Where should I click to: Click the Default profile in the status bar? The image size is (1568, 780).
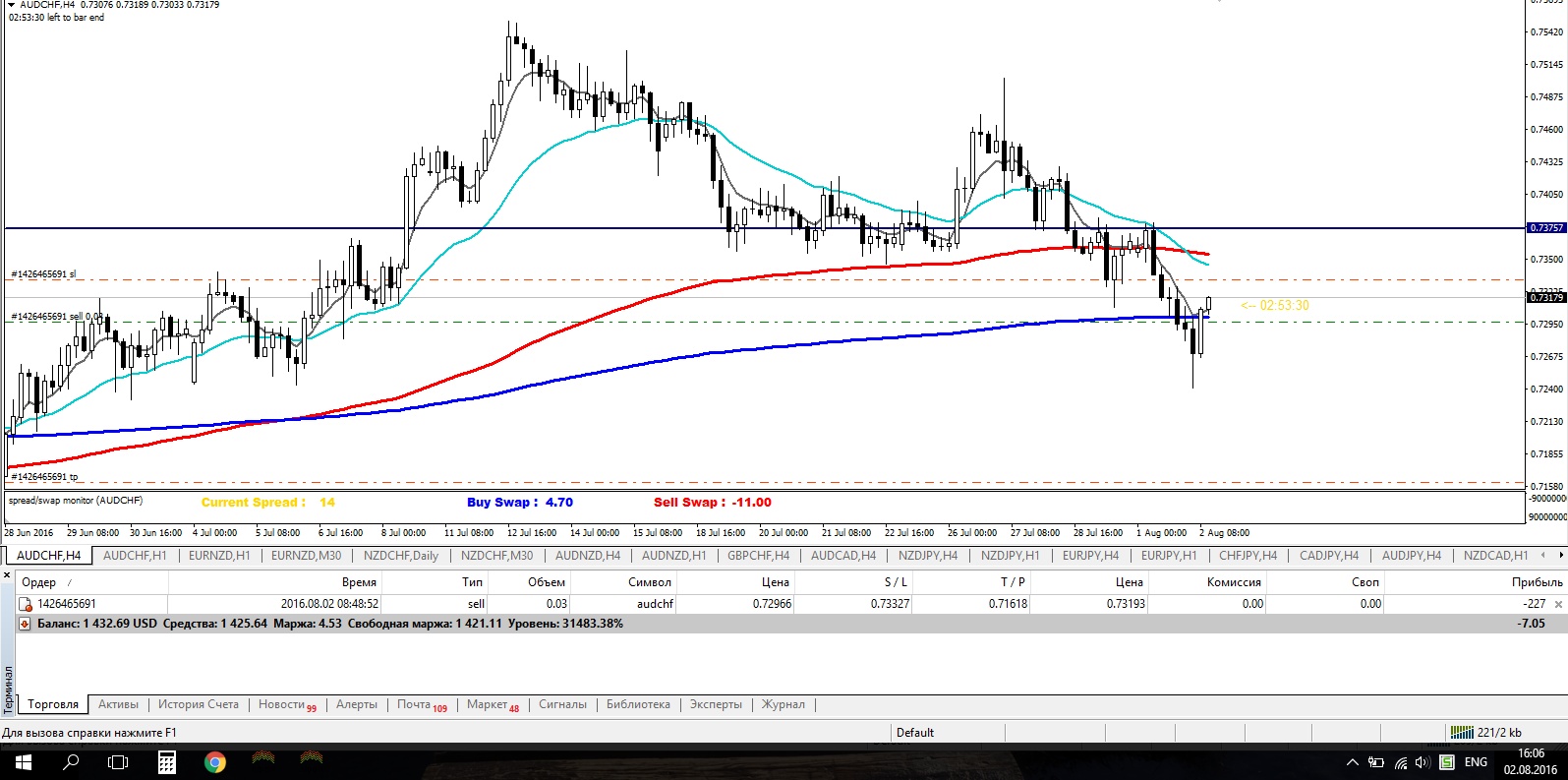click(x=915, y=733)
